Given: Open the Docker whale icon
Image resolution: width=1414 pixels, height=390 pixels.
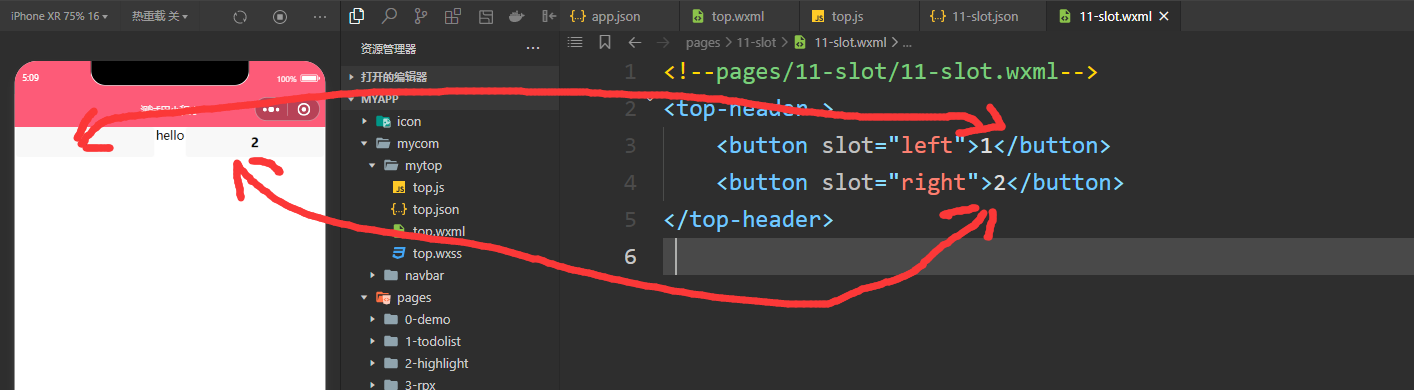Looking at the screenshot, I should tap(517, 16).
